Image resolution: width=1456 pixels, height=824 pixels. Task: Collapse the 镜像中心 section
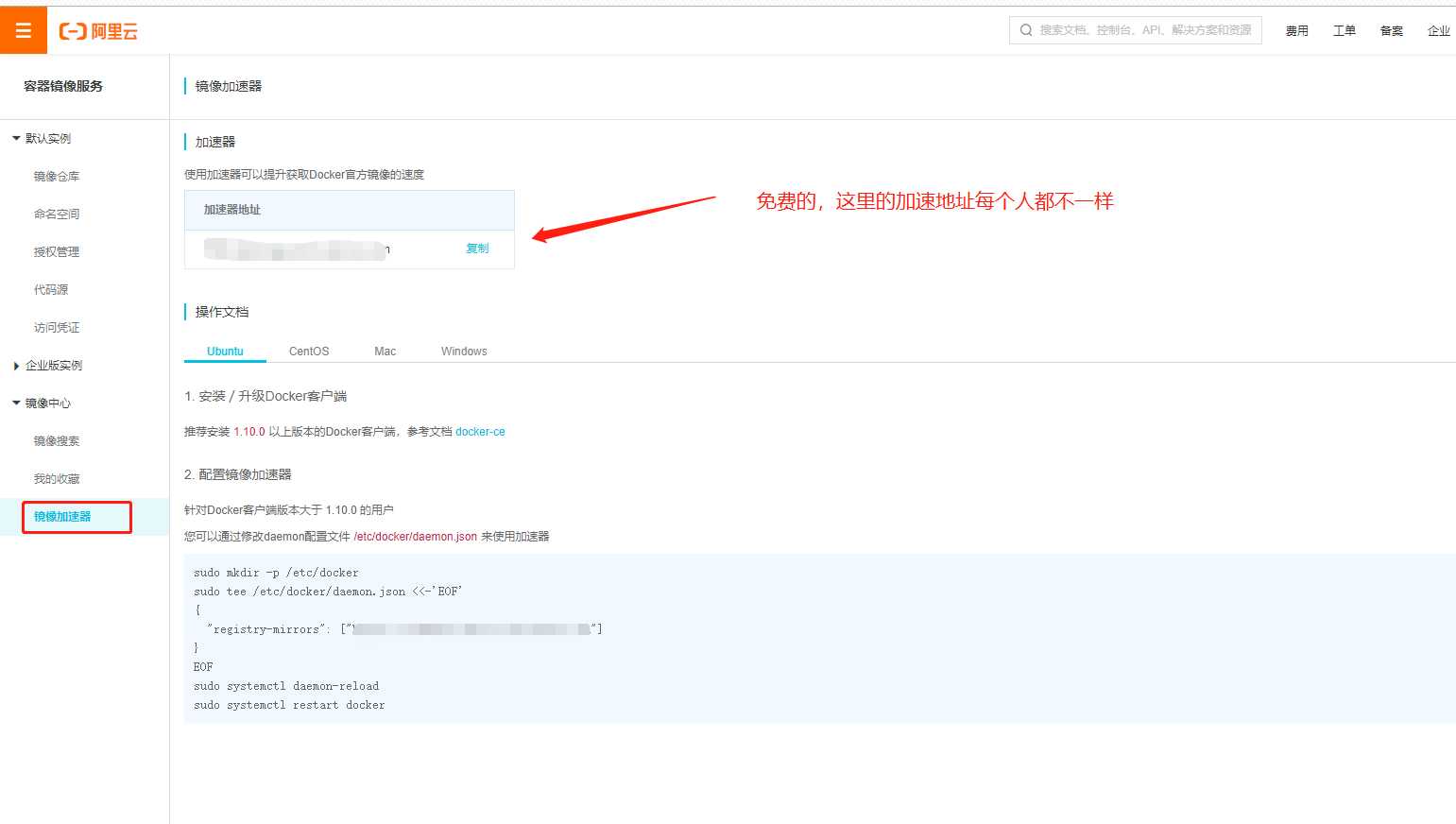pos(42,403)
